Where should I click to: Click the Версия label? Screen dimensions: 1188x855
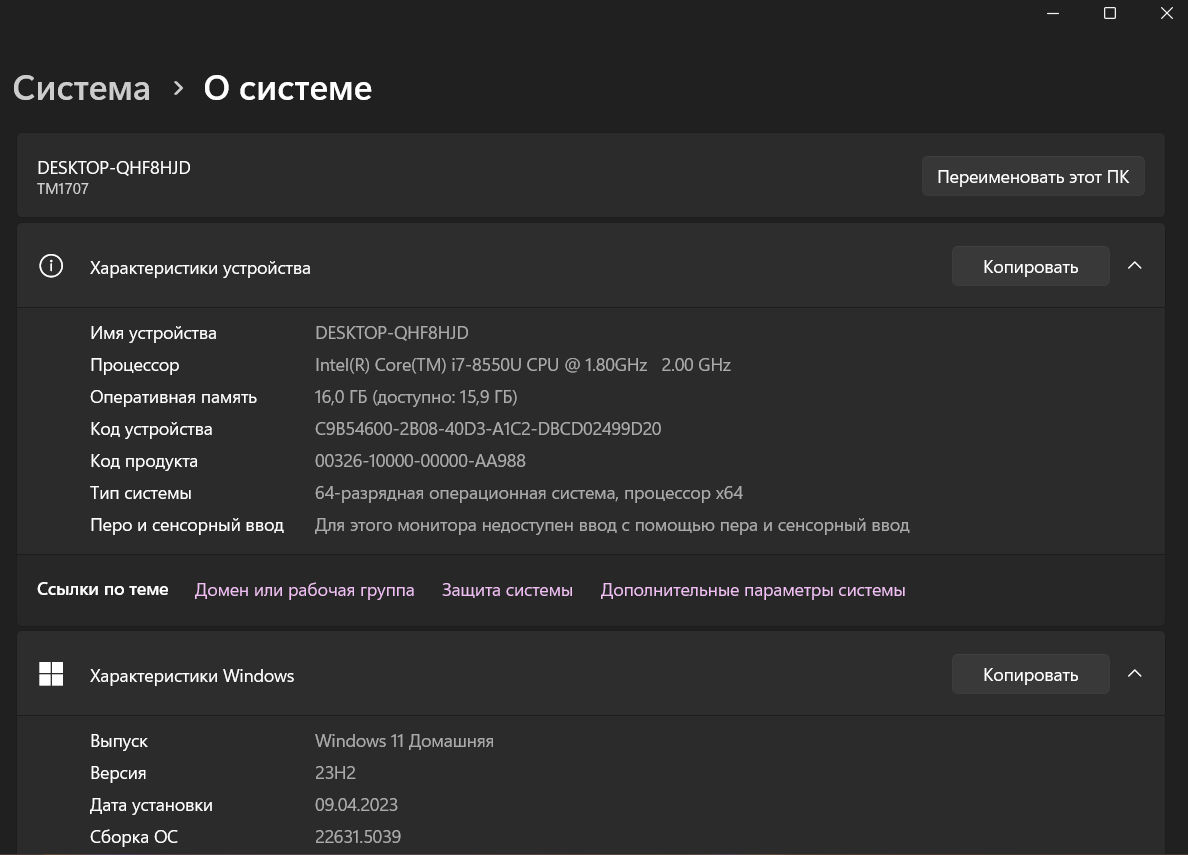click(x=118, y=773)
